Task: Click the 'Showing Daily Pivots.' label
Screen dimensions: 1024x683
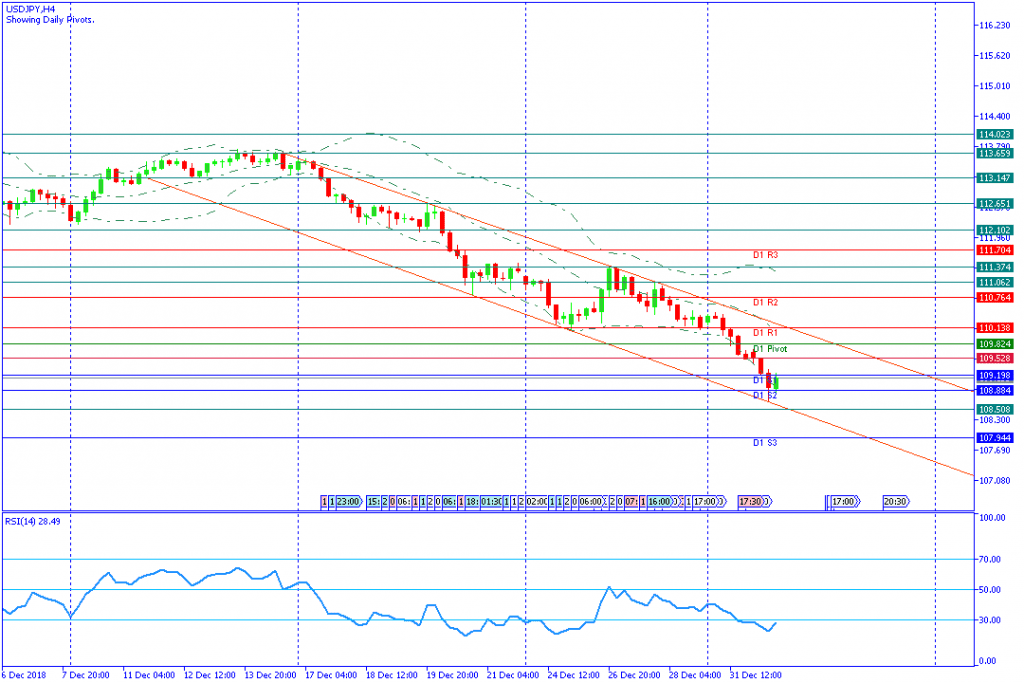Action: (50, 20)
